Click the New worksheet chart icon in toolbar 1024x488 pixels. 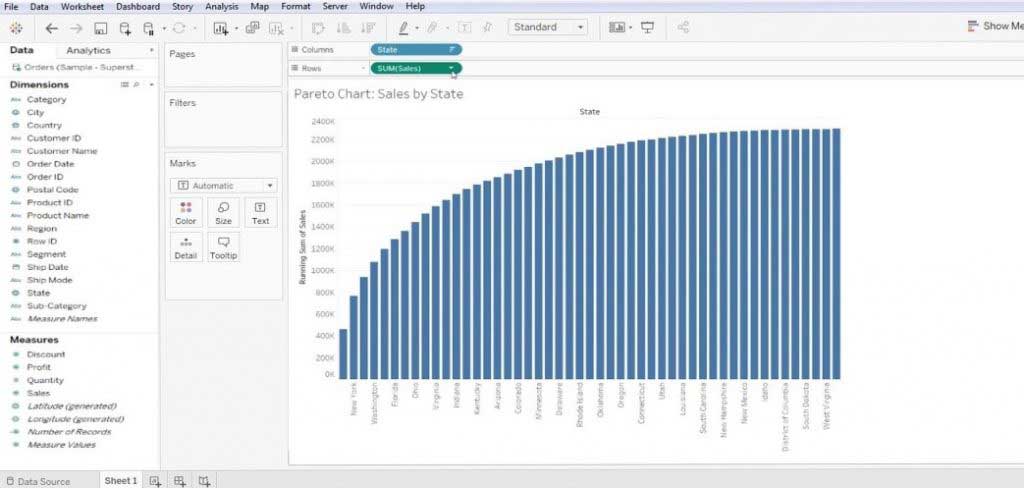[x=221, y=28]
